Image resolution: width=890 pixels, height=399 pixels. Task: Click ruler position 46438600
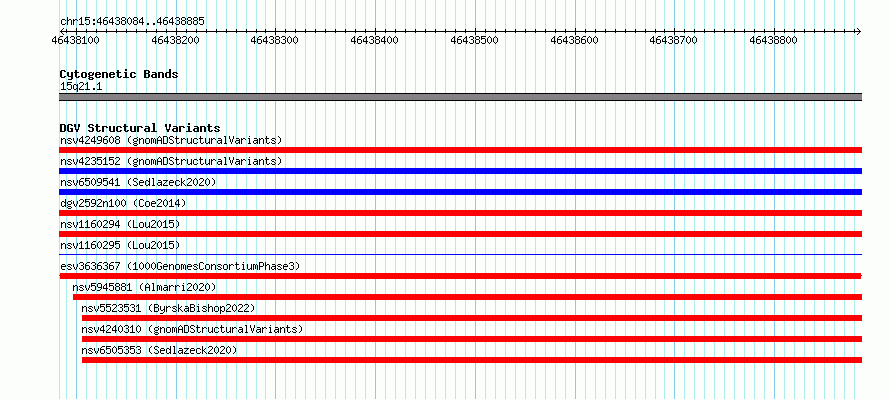(x=574, y=40)
